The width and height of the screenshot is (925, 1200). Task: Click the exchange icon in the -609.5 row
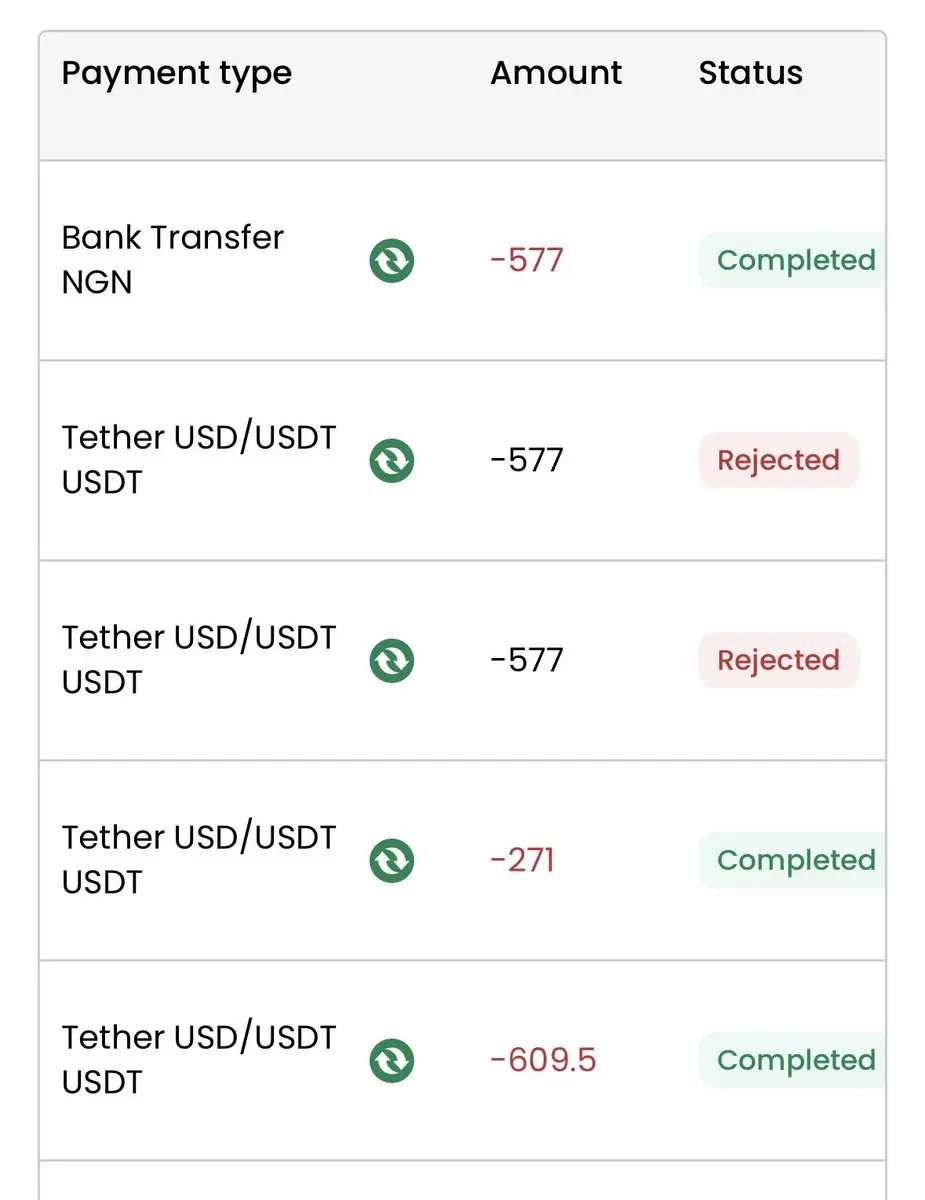coord(392,1061)
